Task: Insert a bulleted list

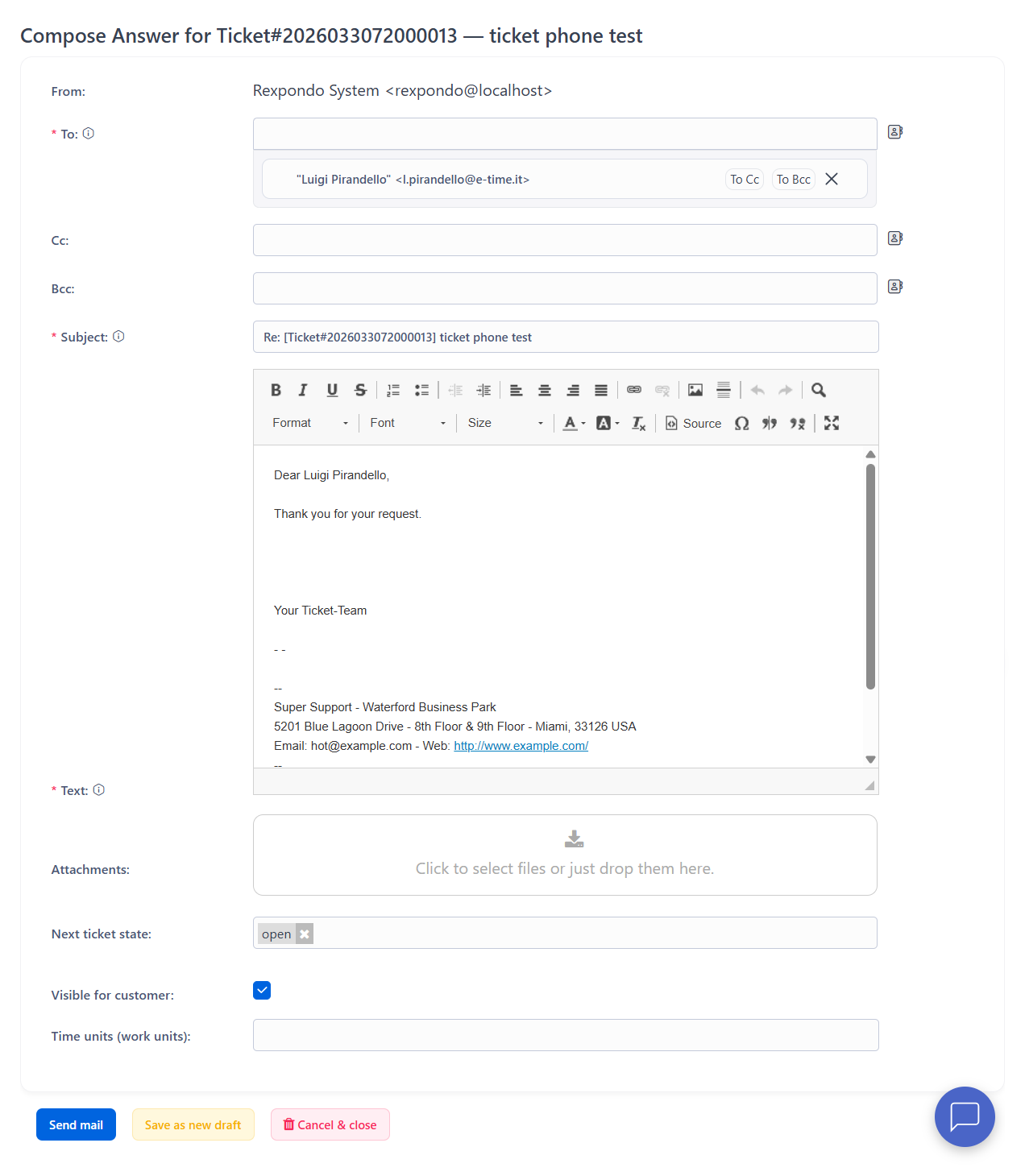Action: pos(421,390)
